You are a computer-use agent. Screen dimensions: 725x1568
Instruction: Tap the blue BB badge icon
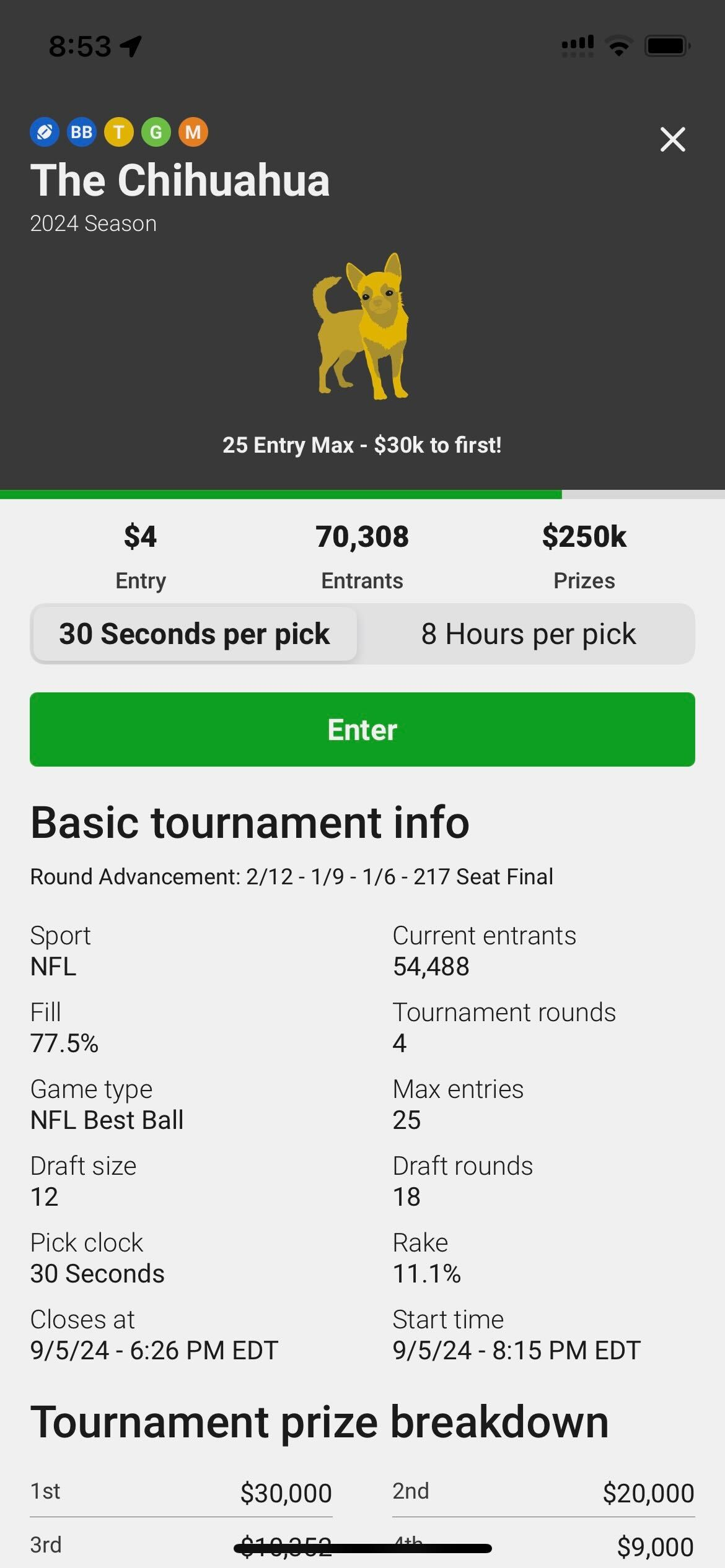coord(82,132)
